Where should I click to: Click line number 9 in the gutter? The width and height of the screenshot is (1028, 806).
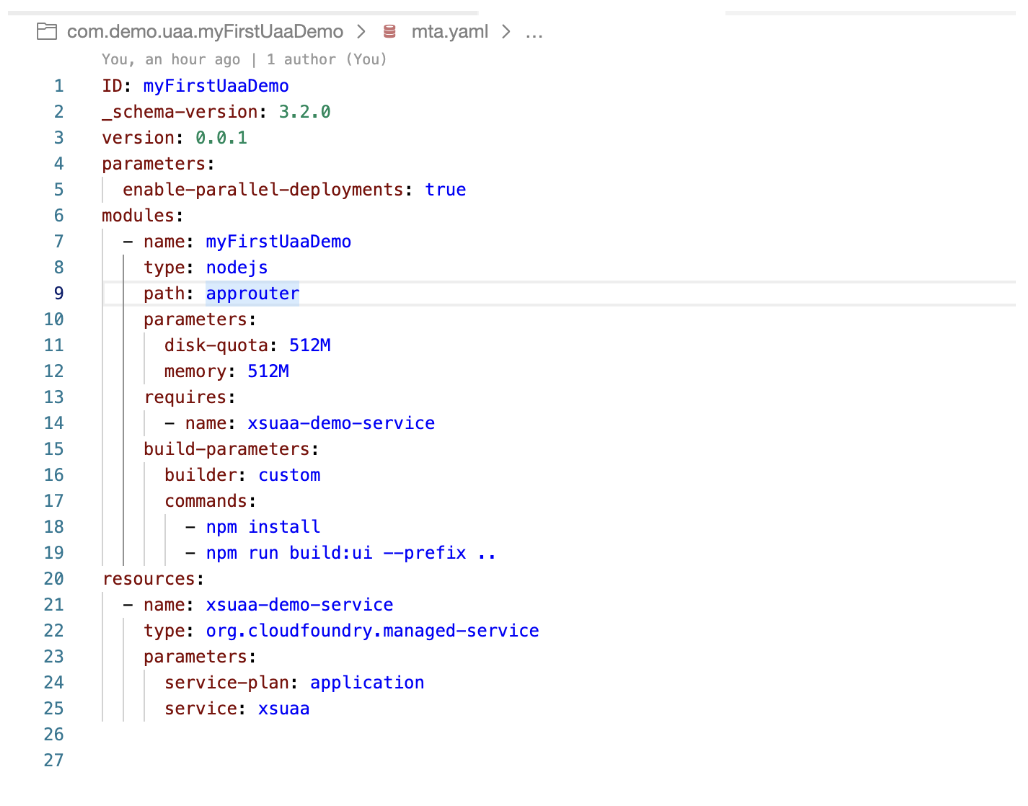(58, 293)
